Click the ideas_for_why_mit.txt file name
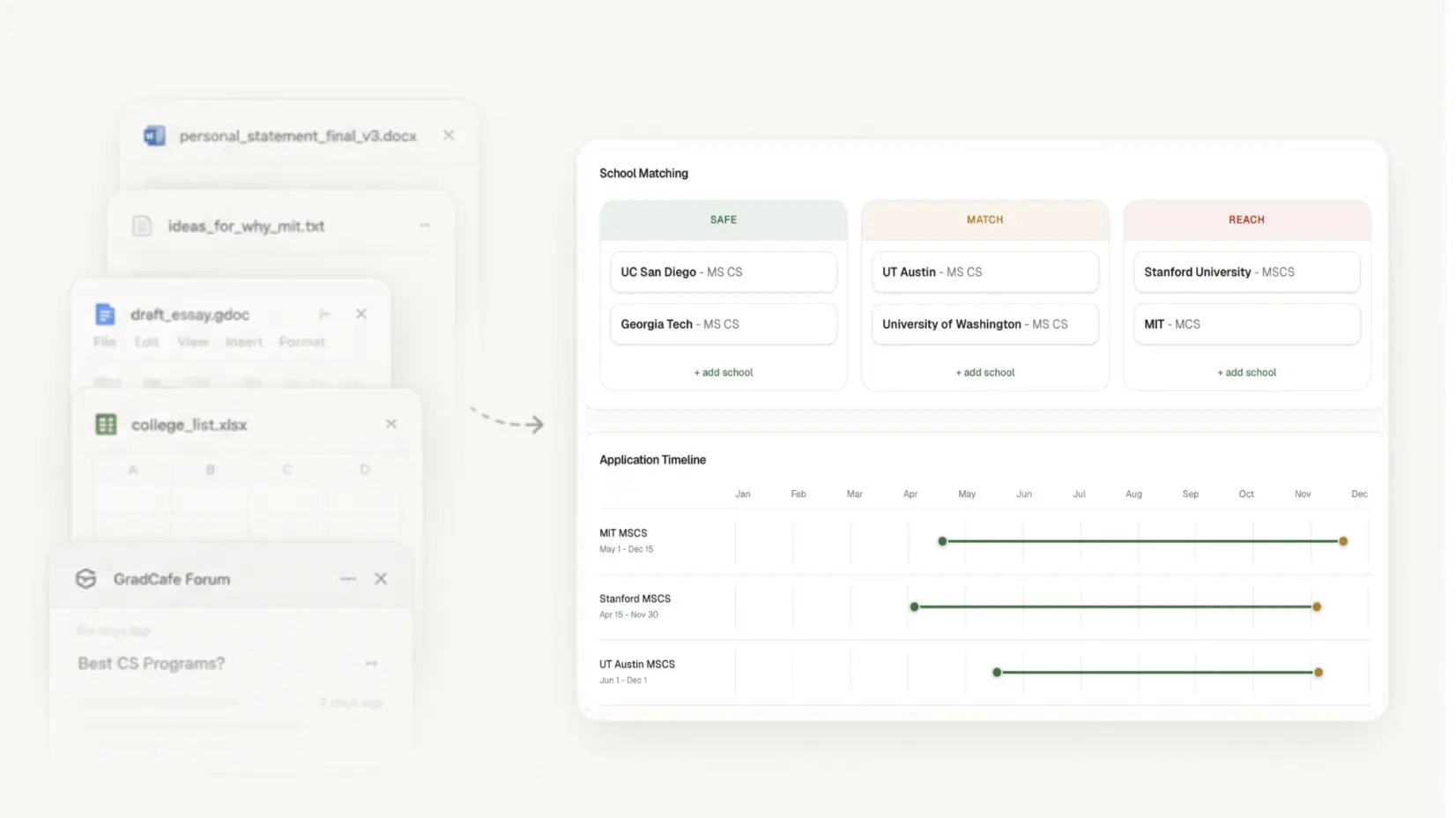The width and height of the screenshot is (1456, 818). (246, 226)
